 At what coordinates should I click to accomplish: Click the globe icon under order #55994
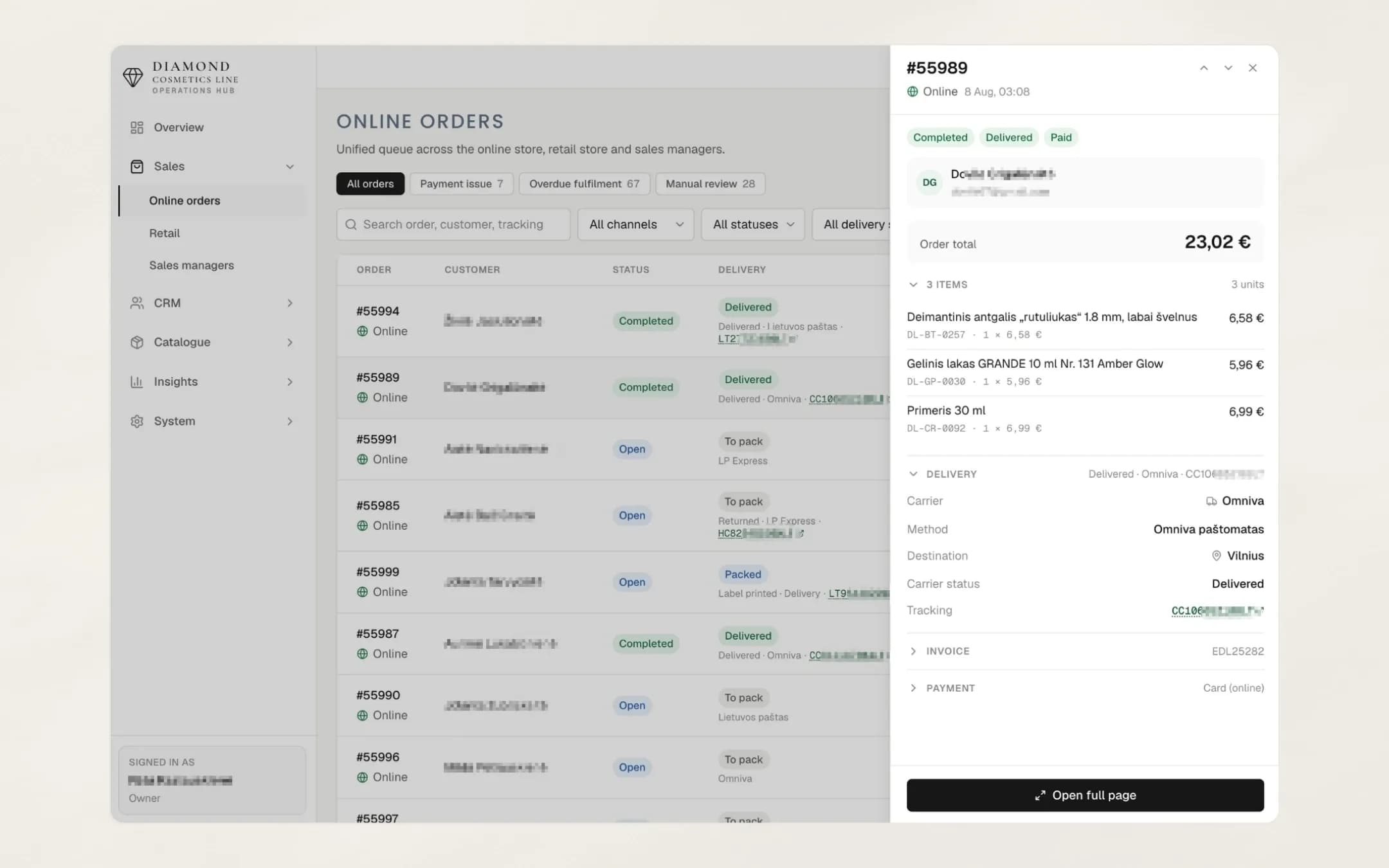363,331
